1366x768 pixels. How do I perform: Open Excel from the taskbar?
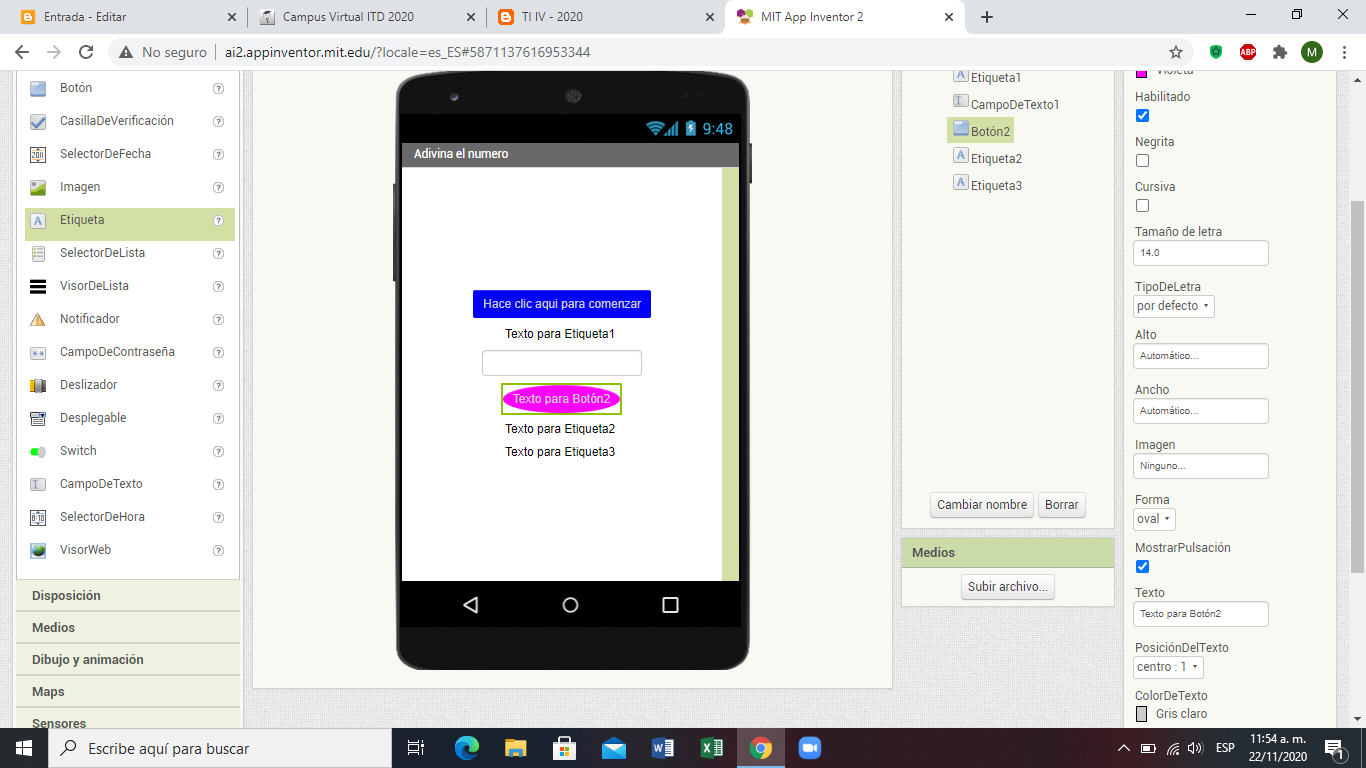pos(711,748)
